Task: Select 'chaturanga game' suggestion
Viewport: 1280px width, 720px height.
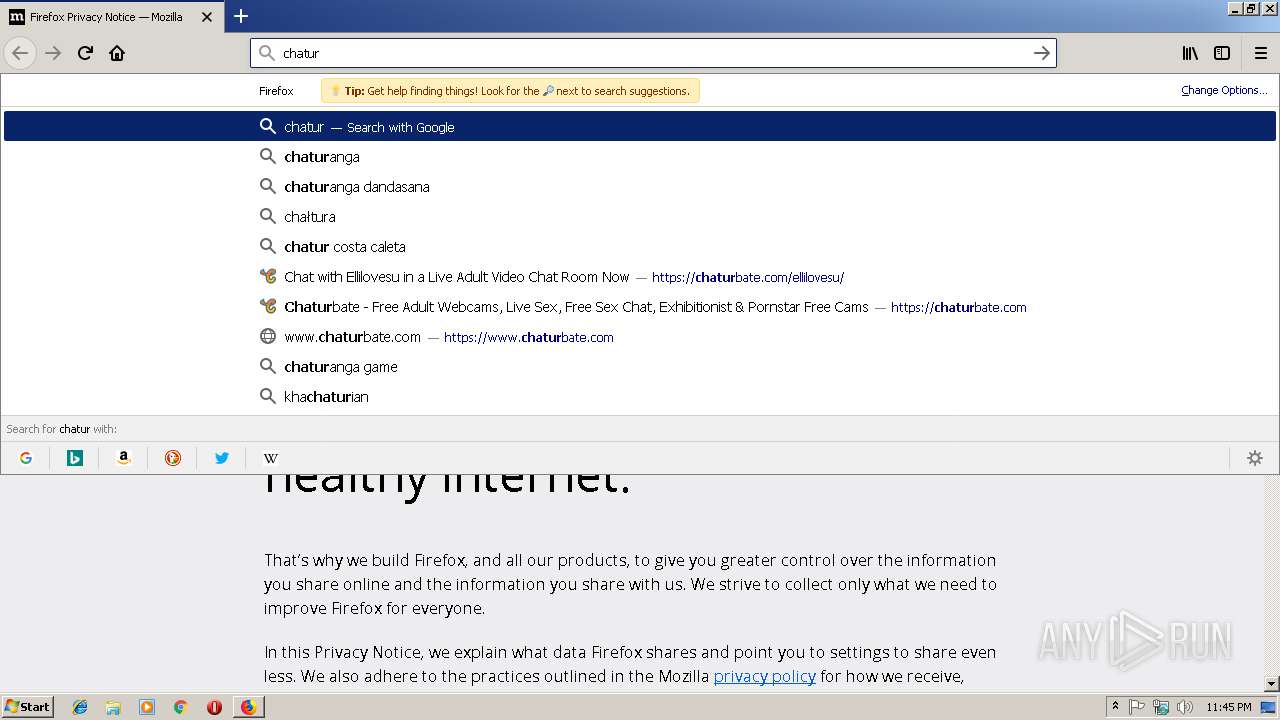Action: [640, 367]
